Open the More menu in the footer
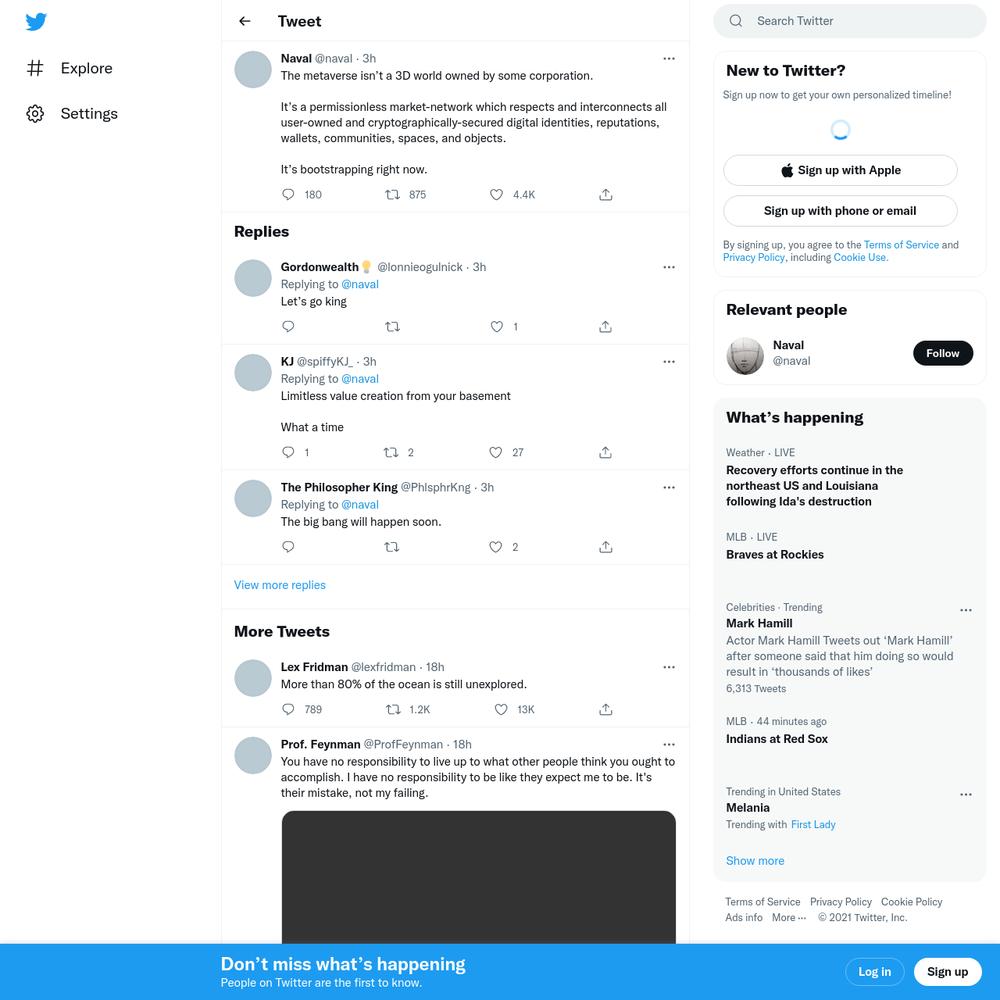Viewport: 1000px width, 1000px height. 789,917
